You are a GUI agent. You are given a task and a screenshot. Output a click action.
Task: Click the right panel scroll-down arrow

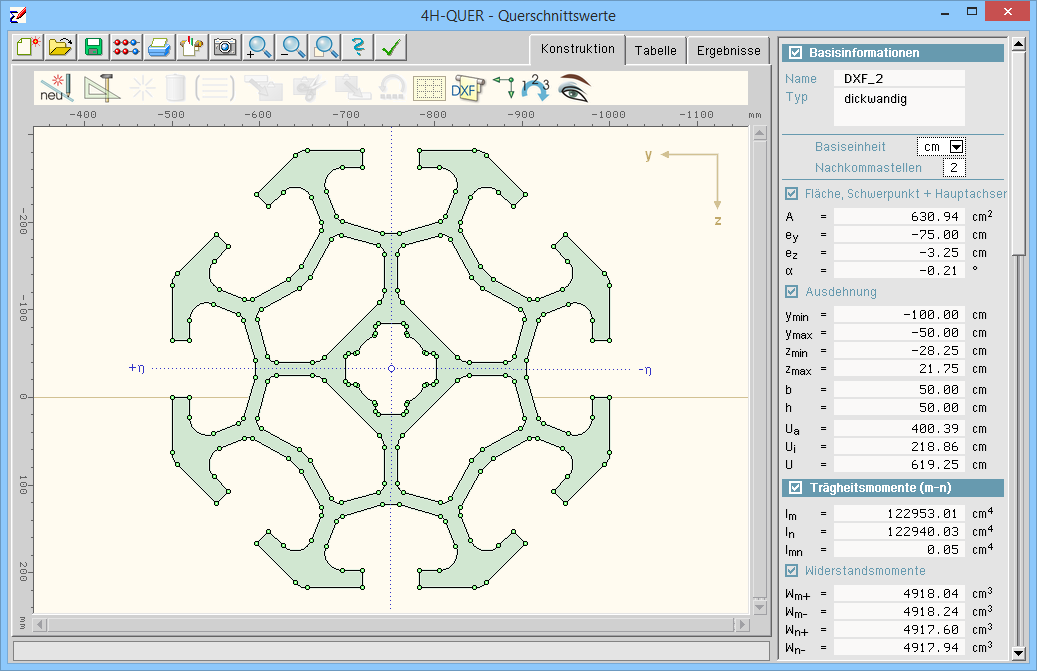click(1018, 653)
